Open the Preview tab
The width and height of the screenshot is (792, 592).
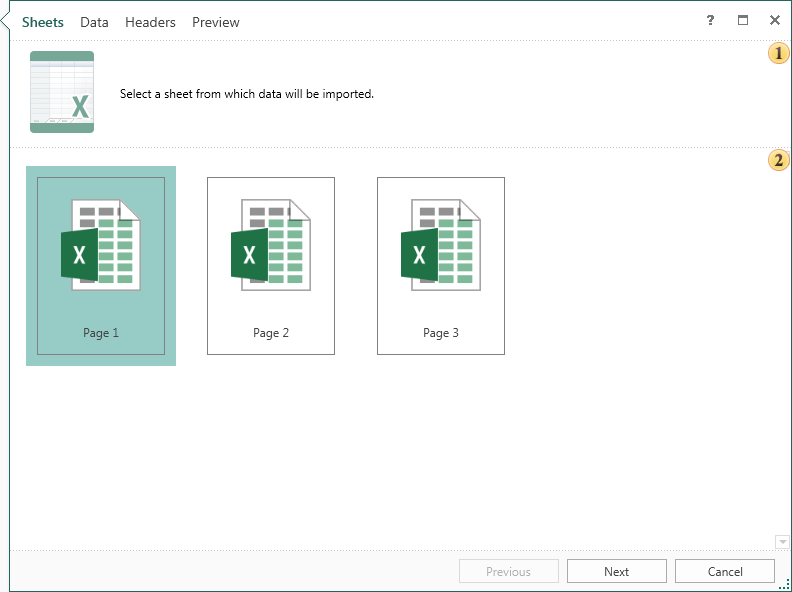216,22
